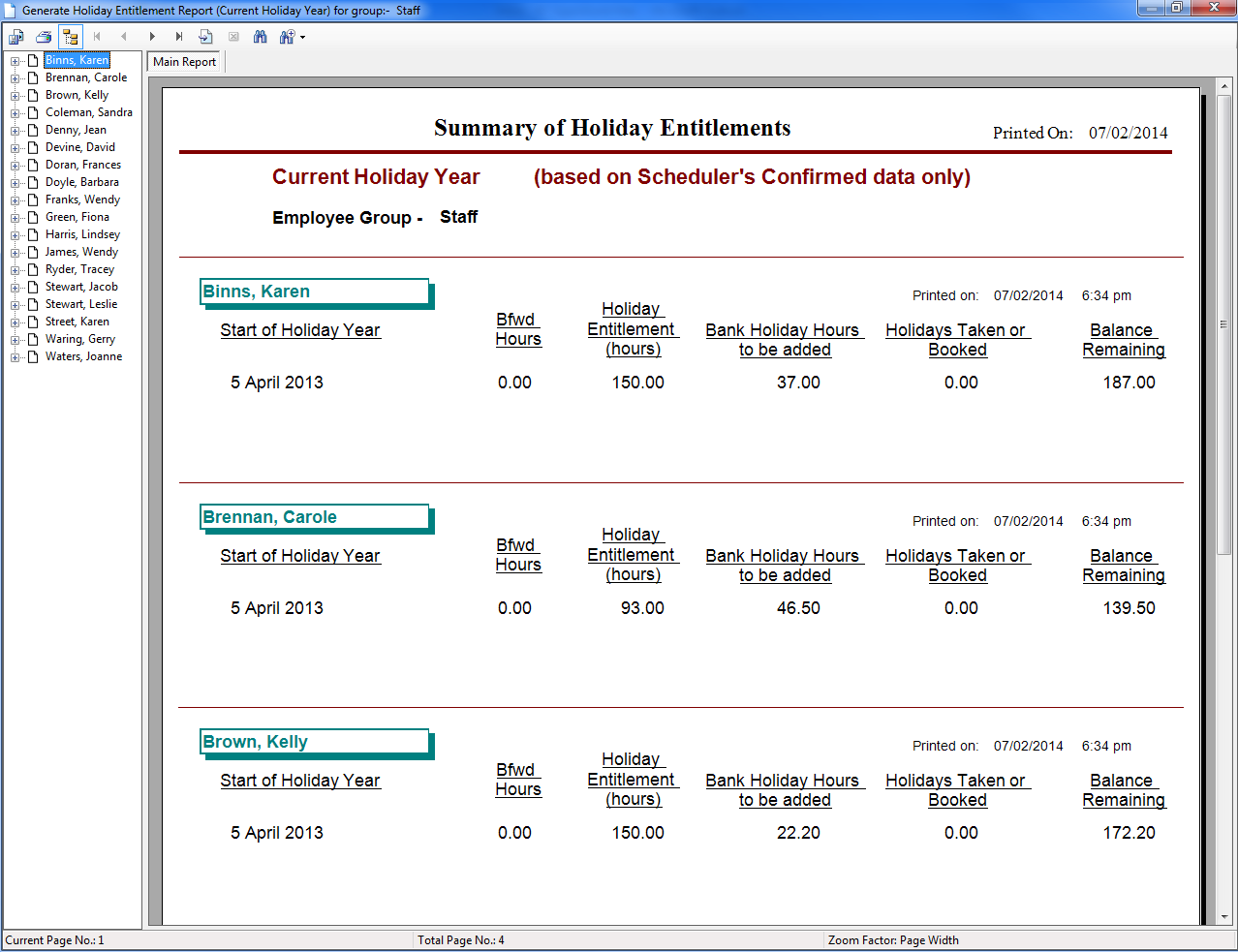Go to last page arrow icon
Viewport: 1238px width, 952px height.
coord(179,37)
